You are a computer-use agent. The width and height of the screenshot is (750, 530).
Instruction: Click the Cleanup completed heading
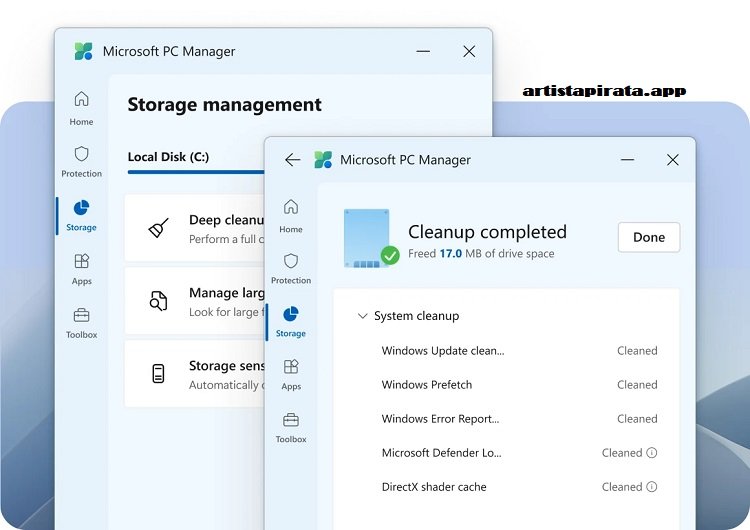[487, 232]
